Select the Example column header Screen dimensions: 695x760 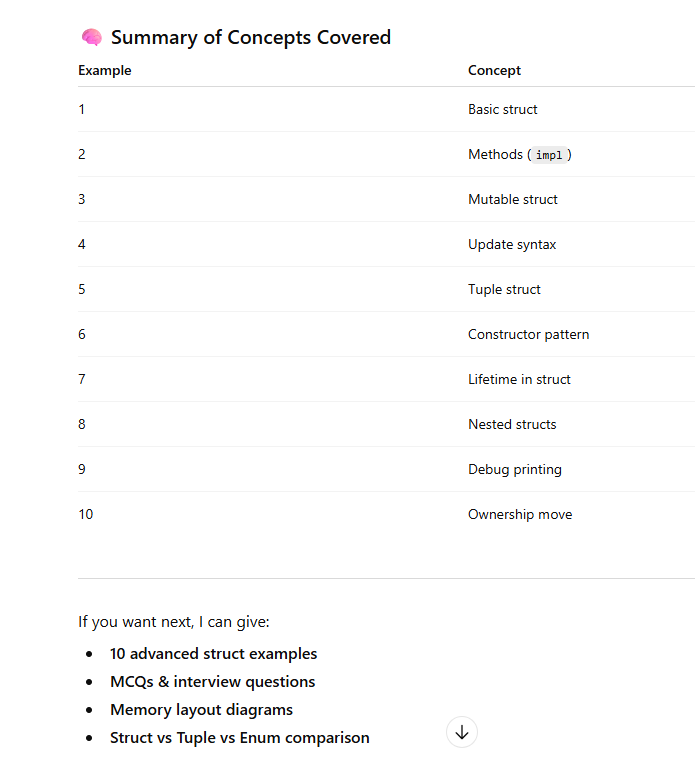[x=105, y=71]
